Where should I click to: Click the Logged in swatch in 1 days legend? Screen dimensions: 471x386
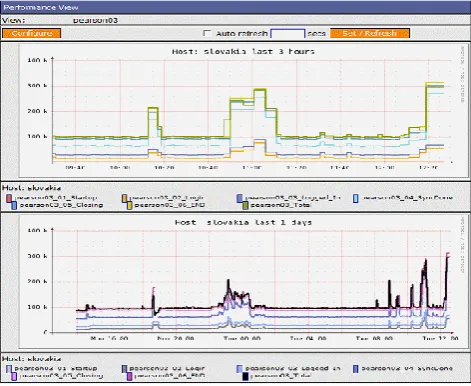[239, 369]
